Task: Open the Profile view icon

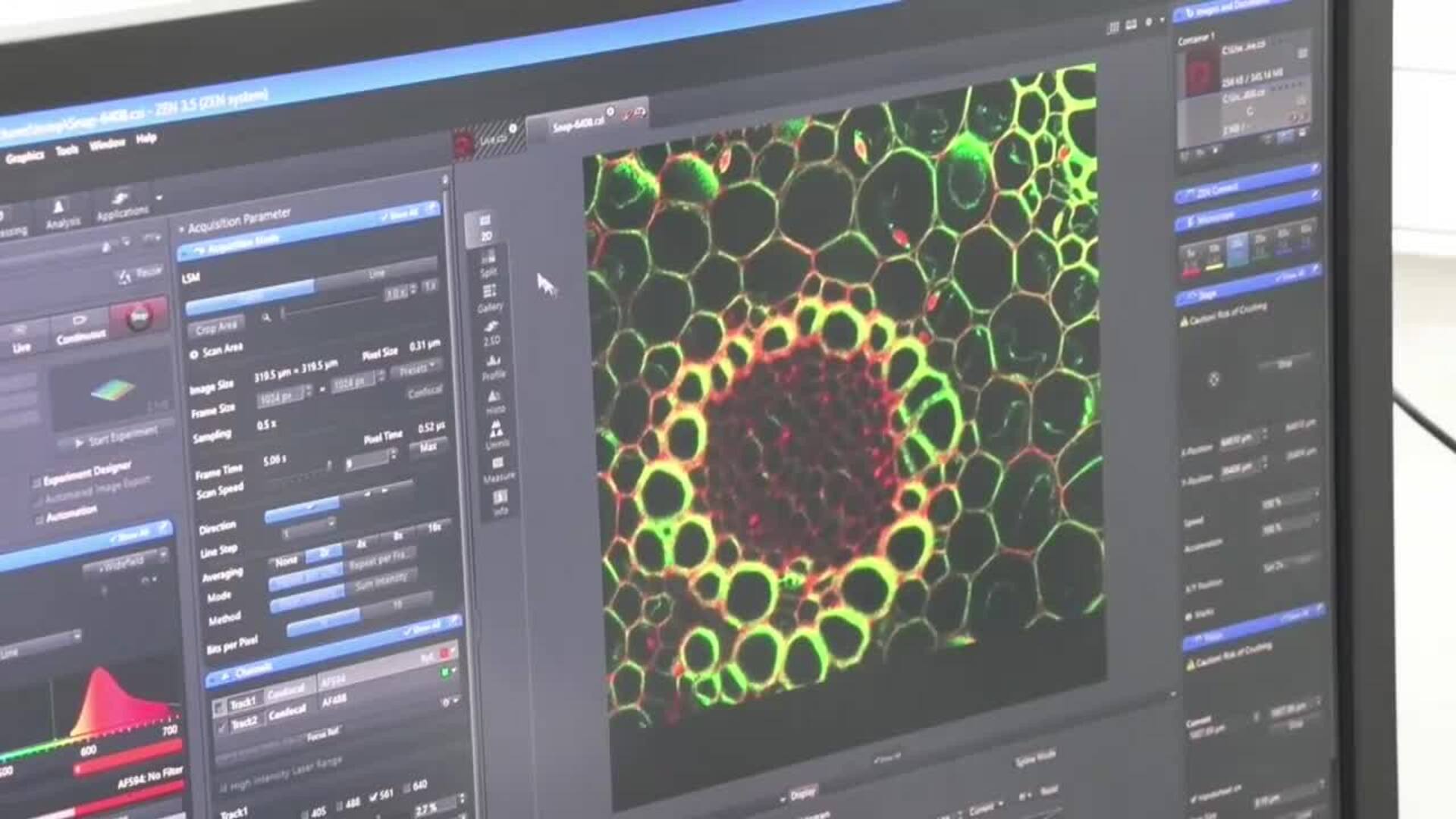Action: coord(493,366)
